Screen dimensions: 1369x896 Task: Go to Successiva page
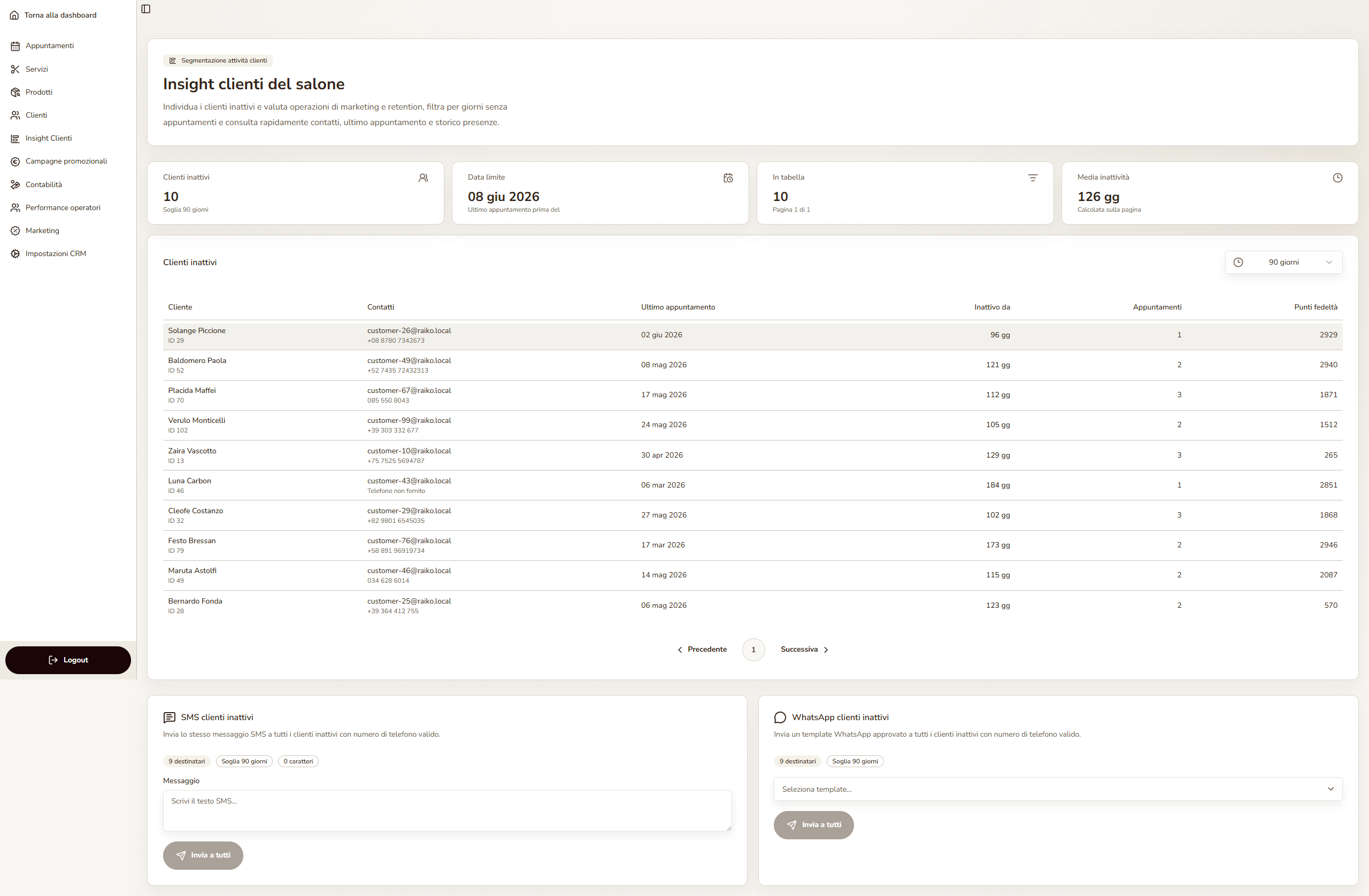(x=804, y=650)
